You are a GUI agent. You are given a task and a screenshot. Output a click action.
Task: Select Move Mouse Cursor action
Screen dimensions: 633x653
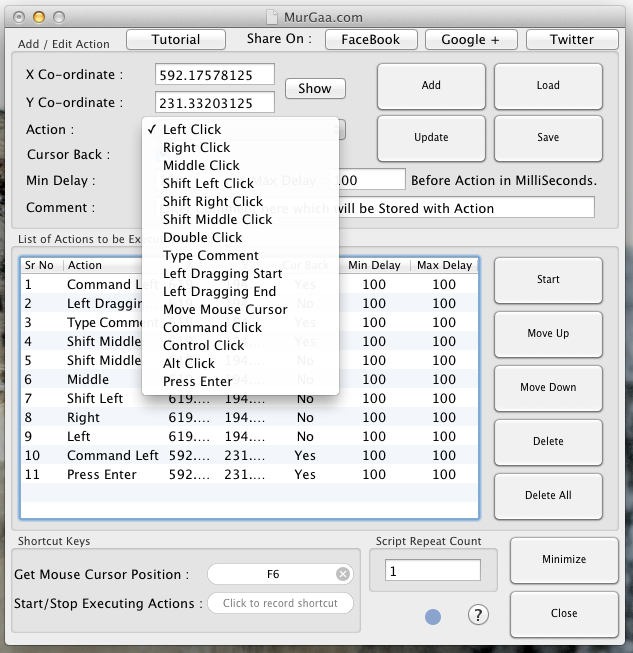coord(240,309)
